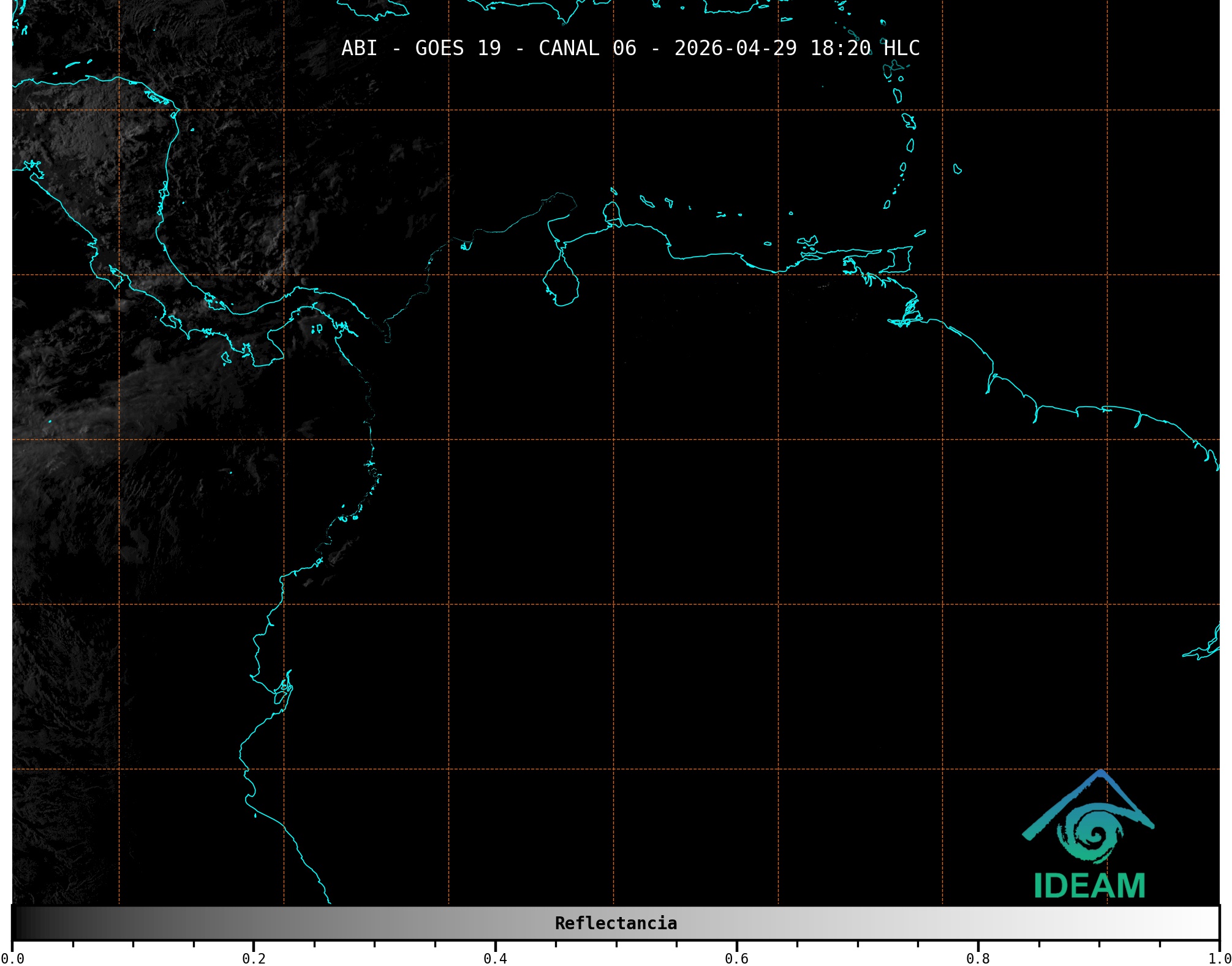Click the 0.6 tick label on colorbar
Viewport: 1232px width, 966px height.
pyautogui.click(x=736, y=958)
